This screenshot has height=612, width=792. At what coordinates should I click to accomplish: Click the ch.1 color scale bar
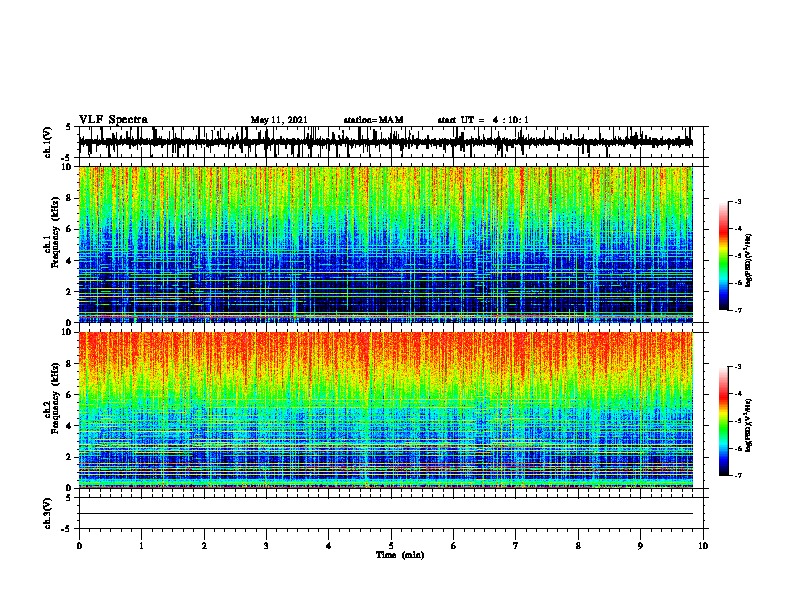[x=723, y=256]
